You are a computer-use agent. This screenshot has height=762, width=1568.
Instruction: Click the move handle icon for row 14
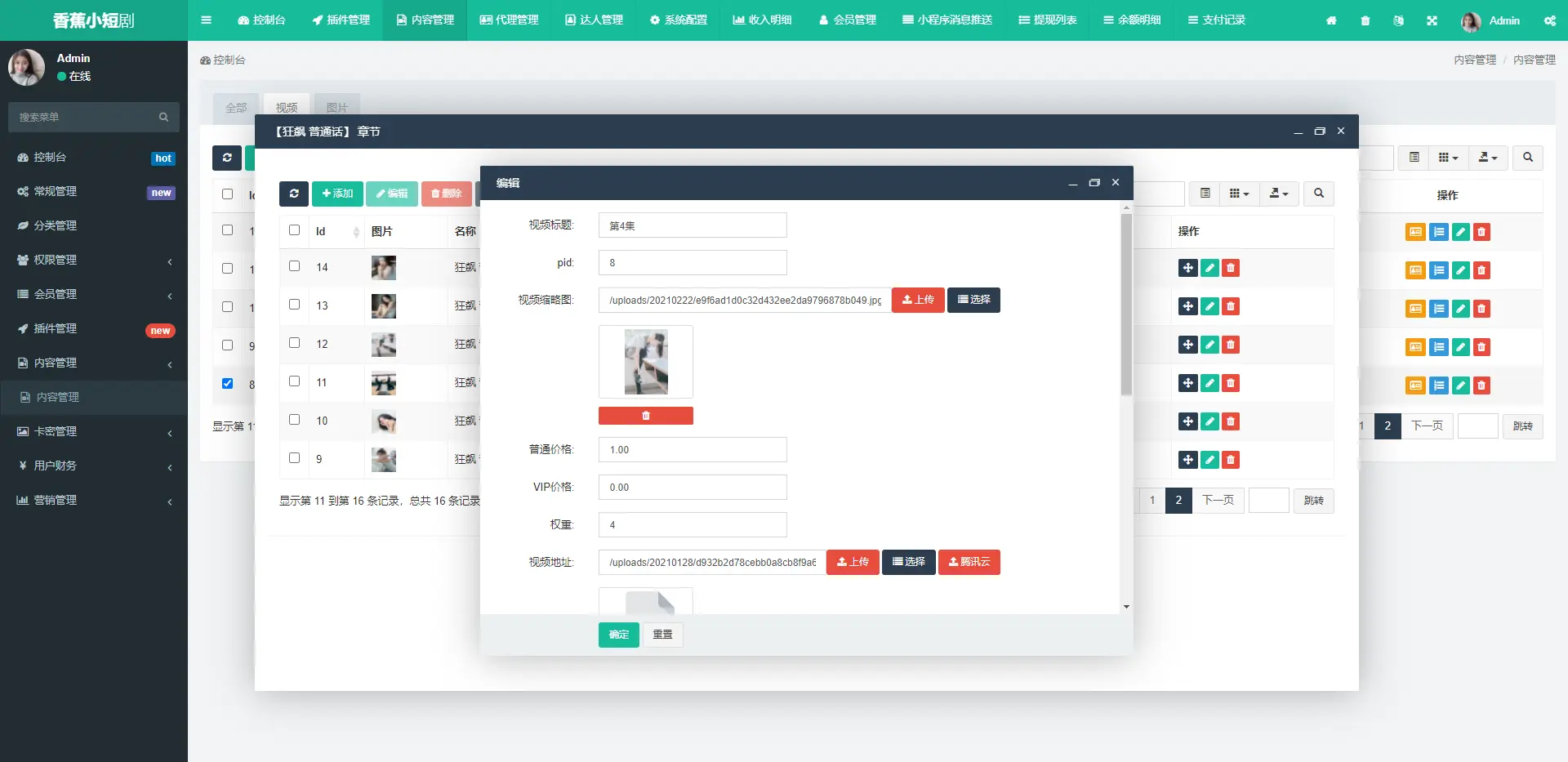1187,268
